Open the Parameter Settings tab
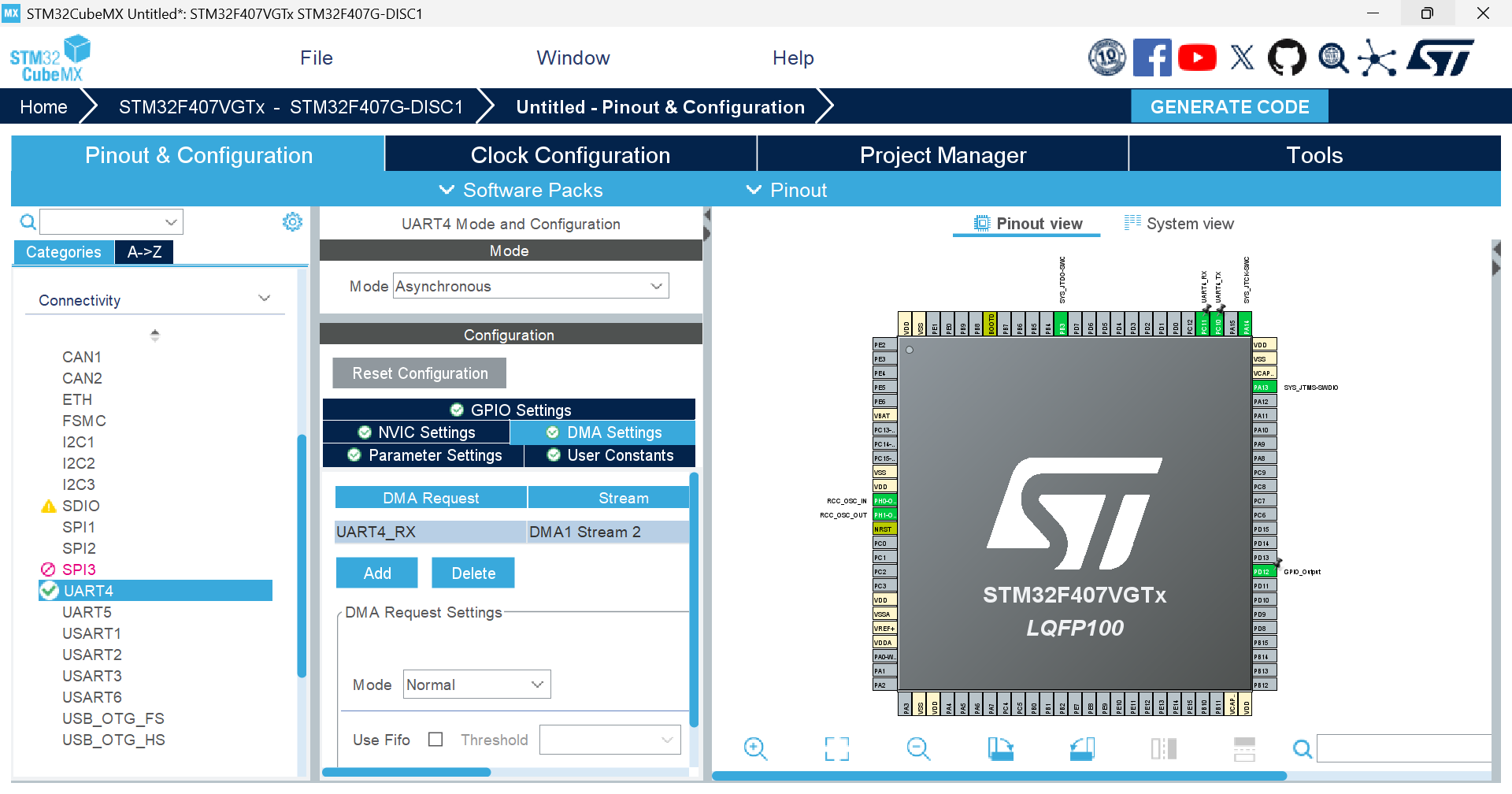Viewport: 1512px width, 794px height. pyautogui.click(x=423, y=455)
